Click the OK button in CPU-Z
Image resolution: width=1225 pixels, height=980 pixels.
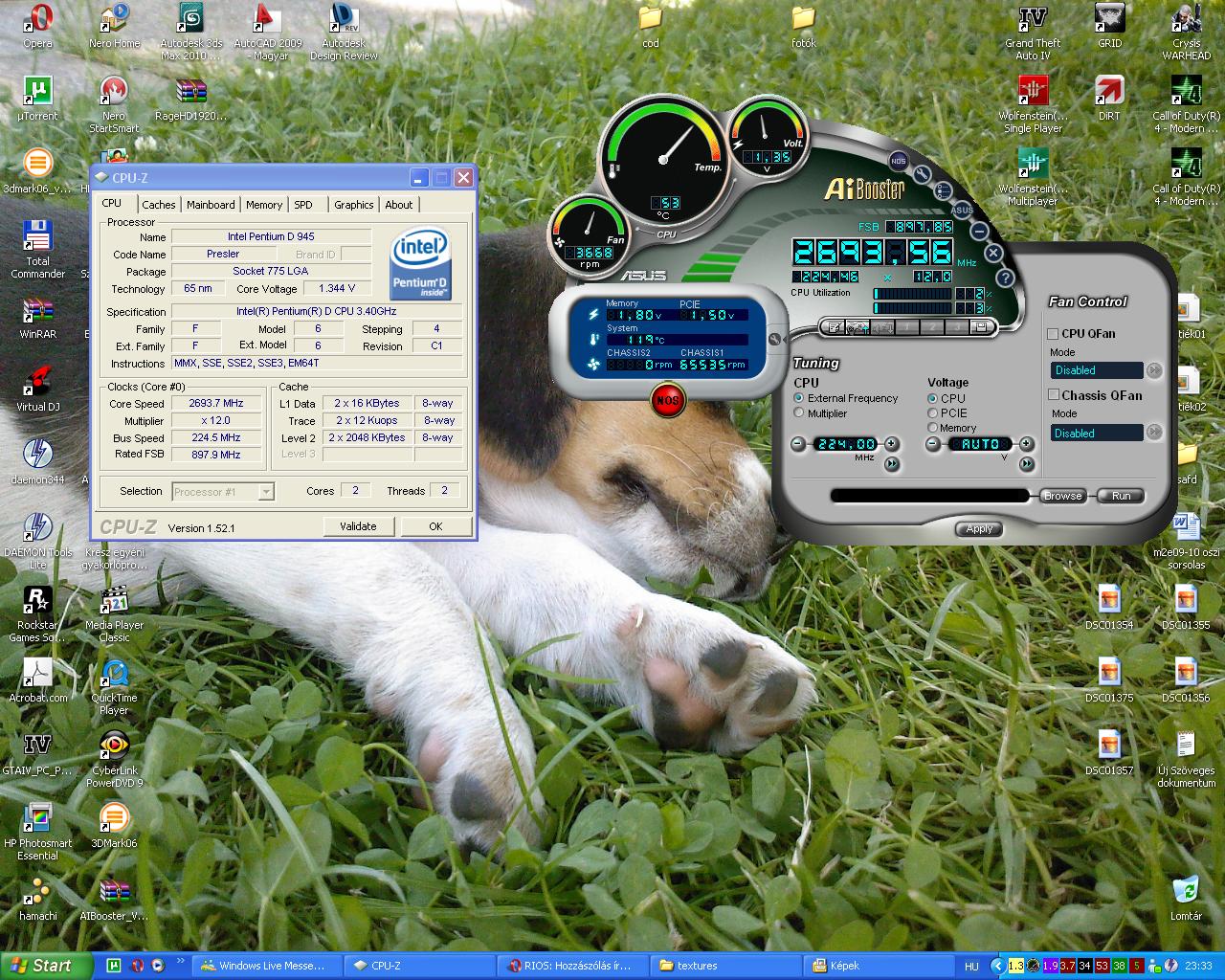(435, 526)
